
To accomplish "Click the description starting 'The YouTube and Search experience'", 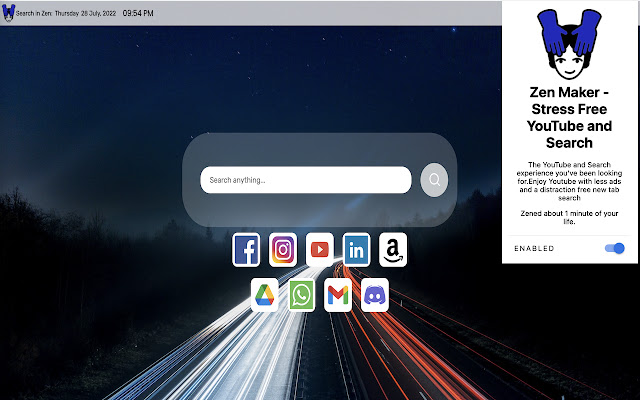I will point(569,181).
